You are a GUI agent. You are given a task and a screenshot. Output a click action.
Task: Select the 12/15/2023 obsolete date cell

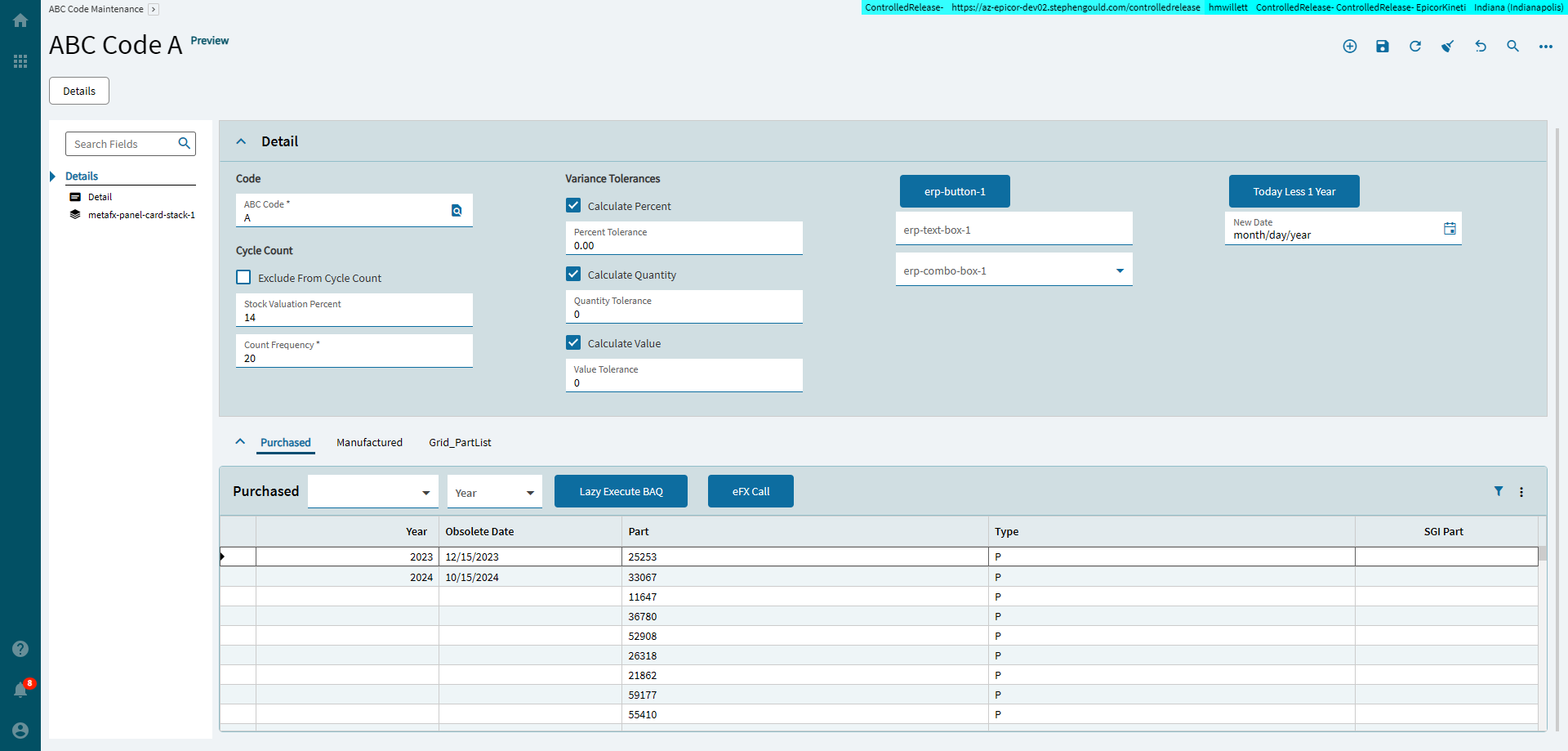[x=530, y=557]
